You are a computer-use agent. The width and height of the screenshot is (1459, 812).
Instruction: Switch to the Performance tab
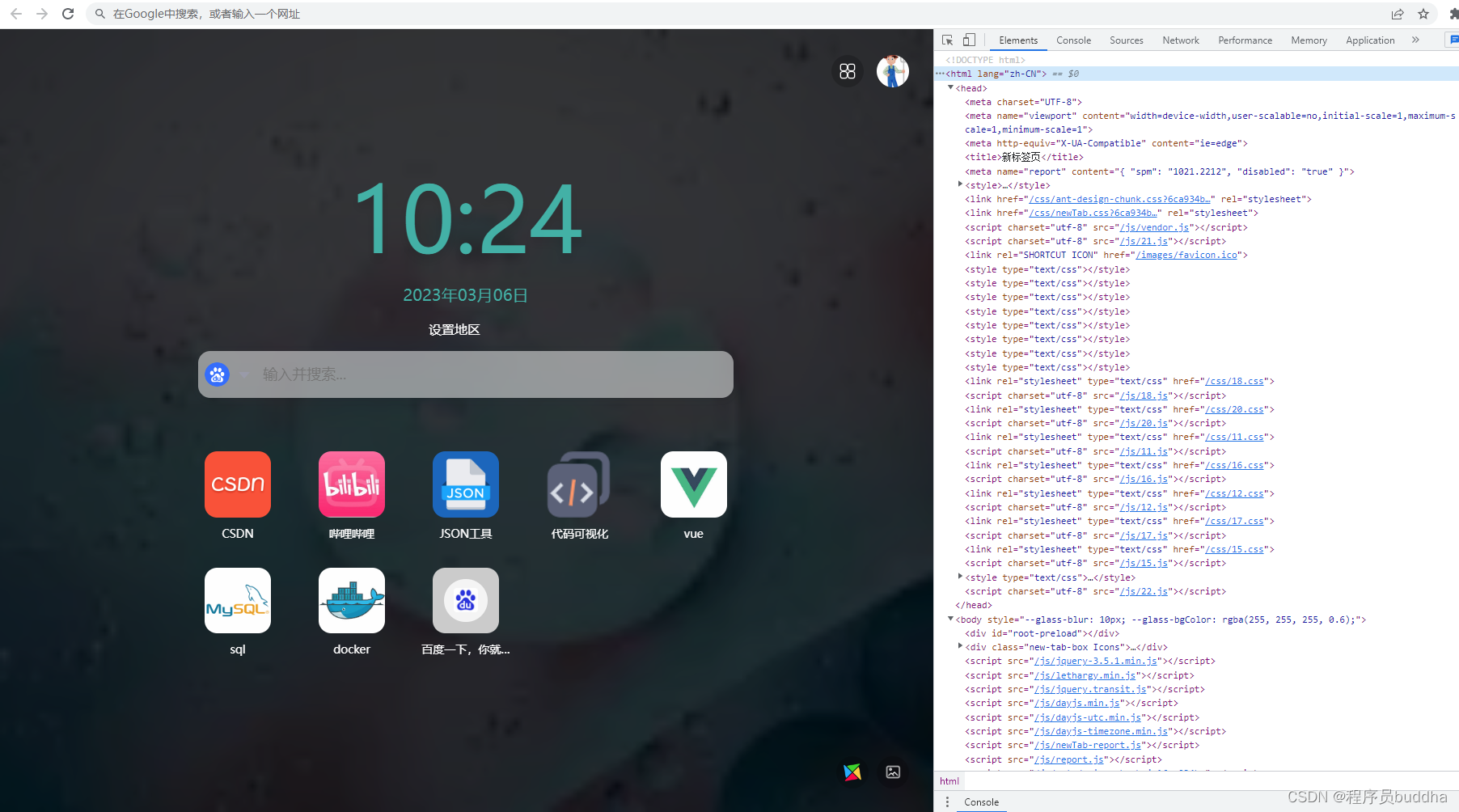tap(1245, 40)
